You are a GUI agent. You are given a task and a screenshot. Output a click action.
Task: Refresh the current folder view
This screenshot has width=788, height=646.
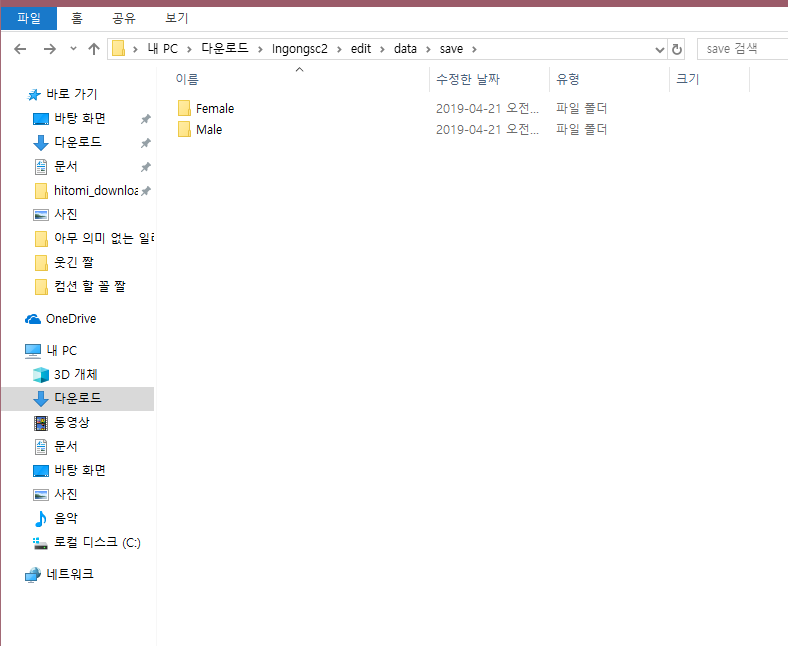(677, 49)
